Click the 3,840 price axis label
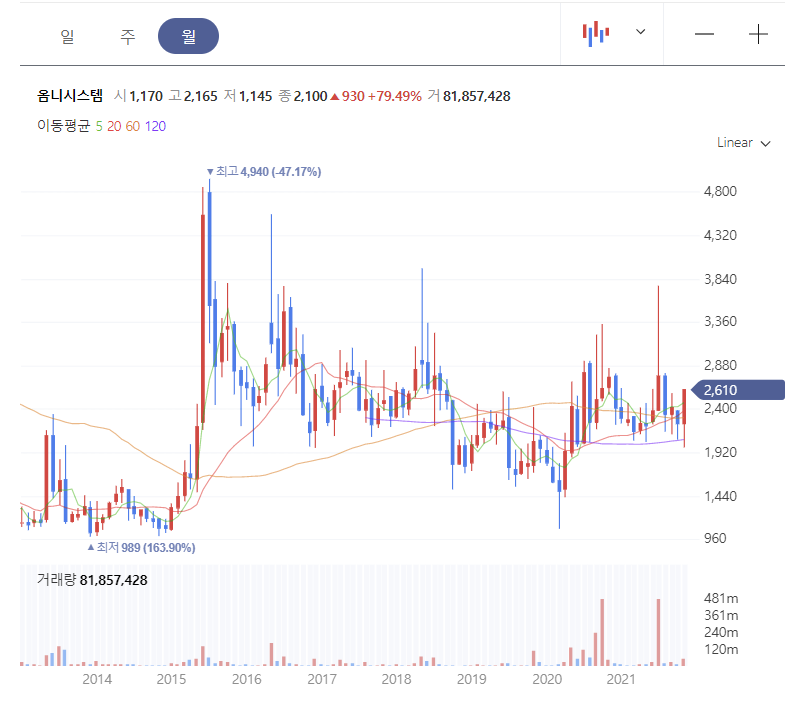Screen dimensions: 796x707 point(720,279)
